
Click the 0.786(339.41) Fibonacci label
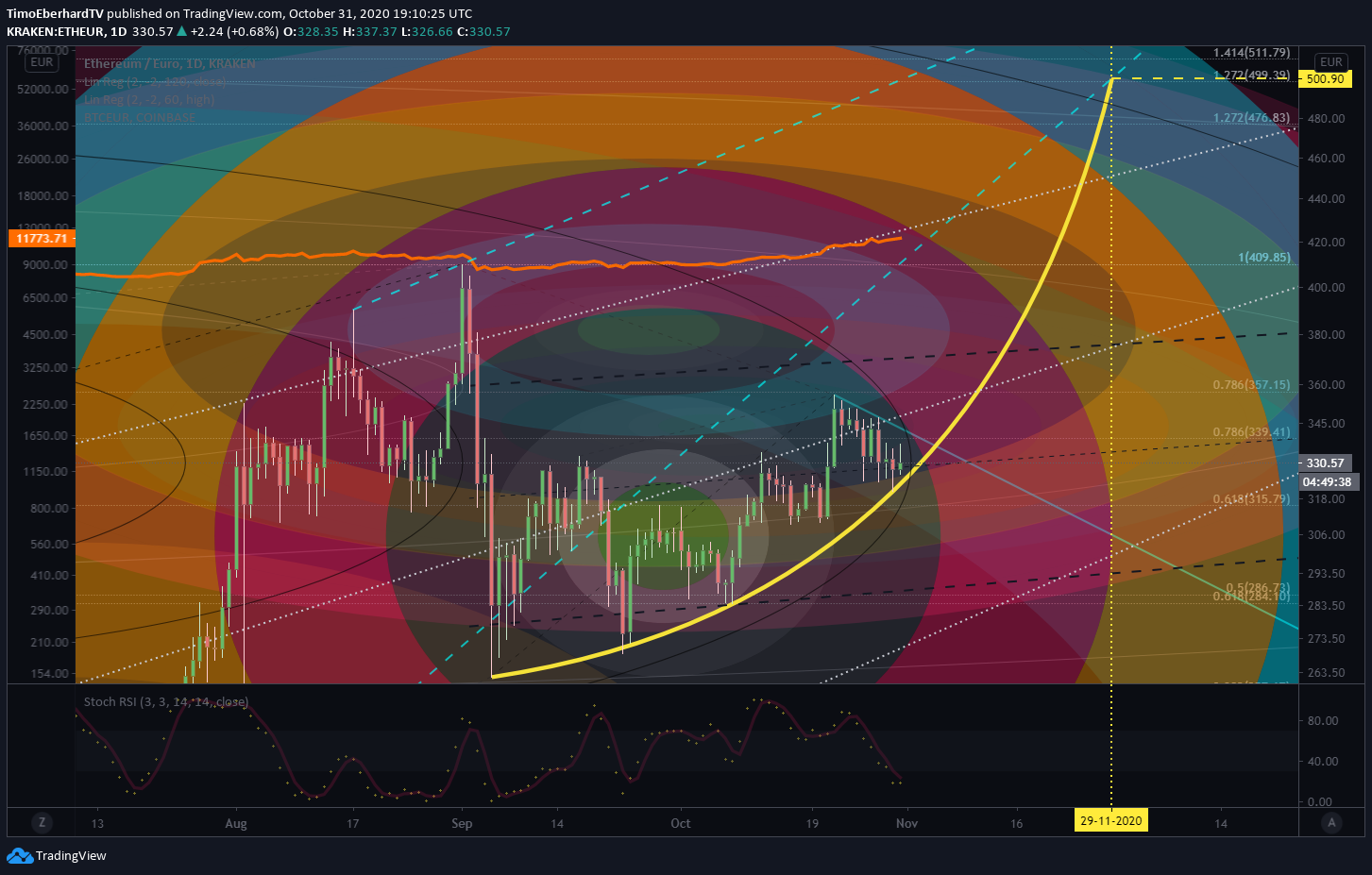tap(1251, 432)
